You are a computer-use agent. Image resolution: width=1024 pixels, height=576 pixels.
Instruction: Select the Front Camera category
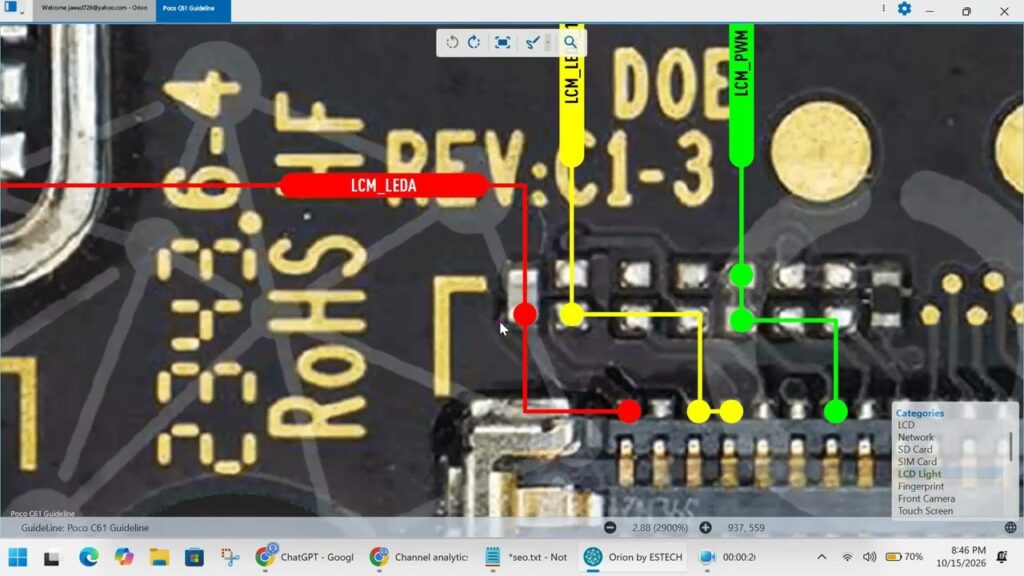coord(926,499)
